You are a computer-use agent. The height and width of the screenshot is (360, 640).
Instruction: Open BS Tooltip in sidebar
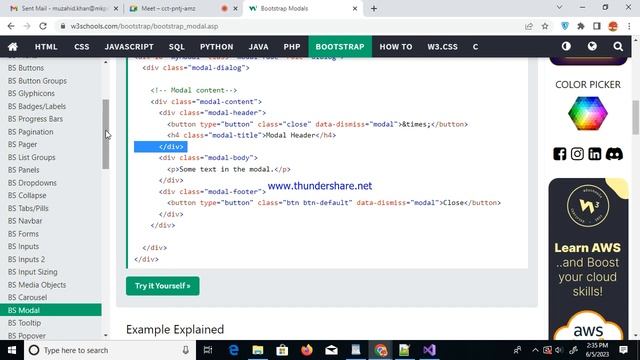click(x=24, y=323)
